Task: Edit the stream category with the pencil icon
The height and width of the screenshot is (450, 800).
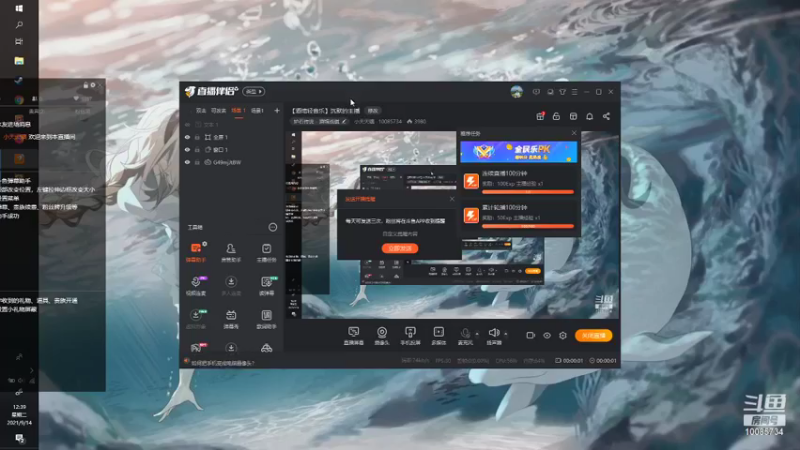Action: point(344,121)
